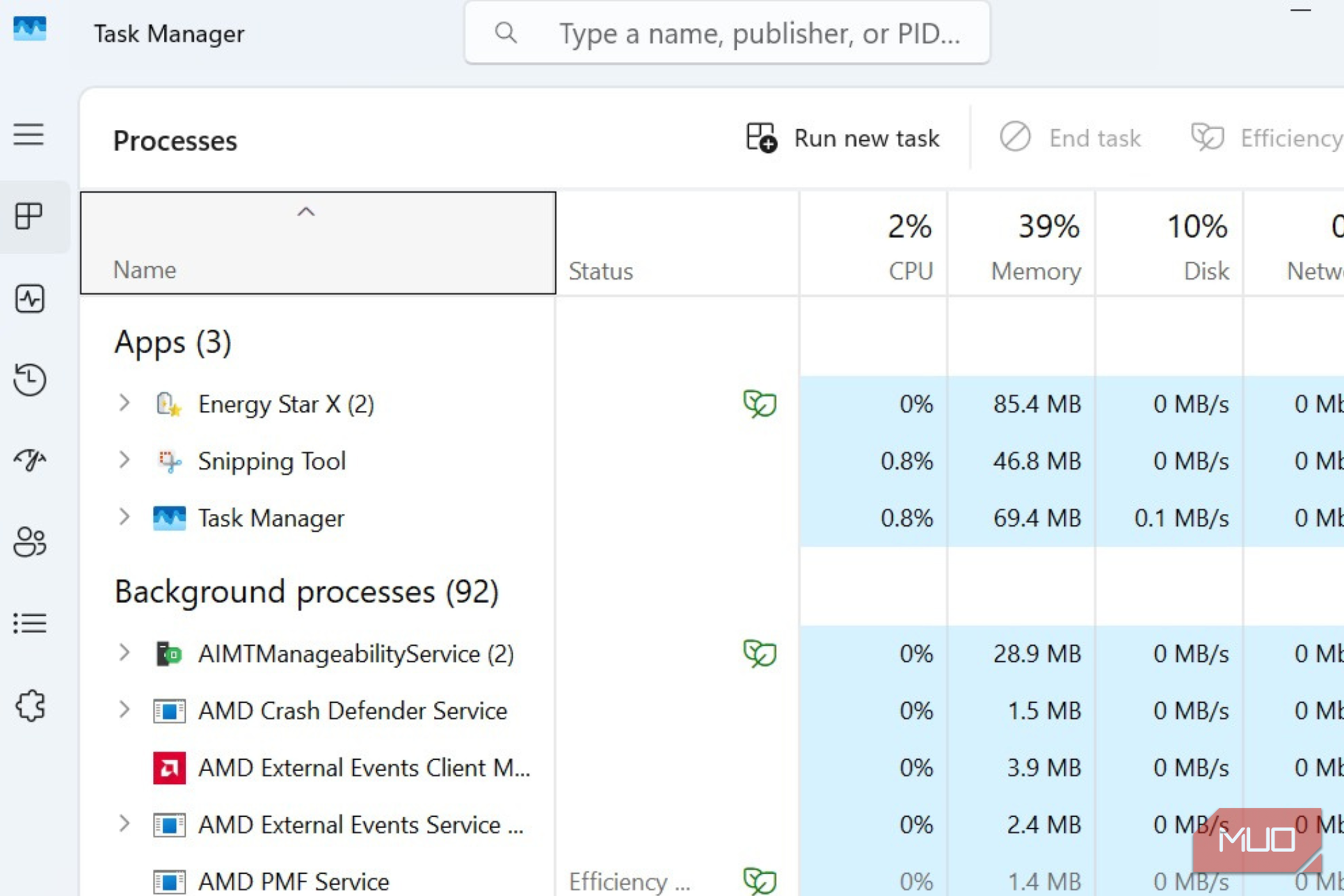Image resolution: width=1344 pixels, height=896 pixels.
Task: Expand the AIMTManageabilityService group
Action: (x=124, y=653)
